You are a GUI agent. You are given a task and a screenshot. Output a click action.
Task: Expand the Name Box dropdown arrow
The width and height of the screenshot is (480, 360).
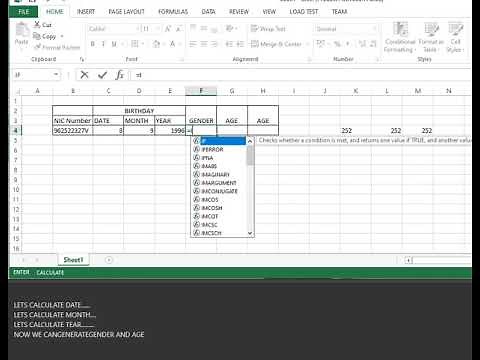pyautogui.click(x=56, y=75)
